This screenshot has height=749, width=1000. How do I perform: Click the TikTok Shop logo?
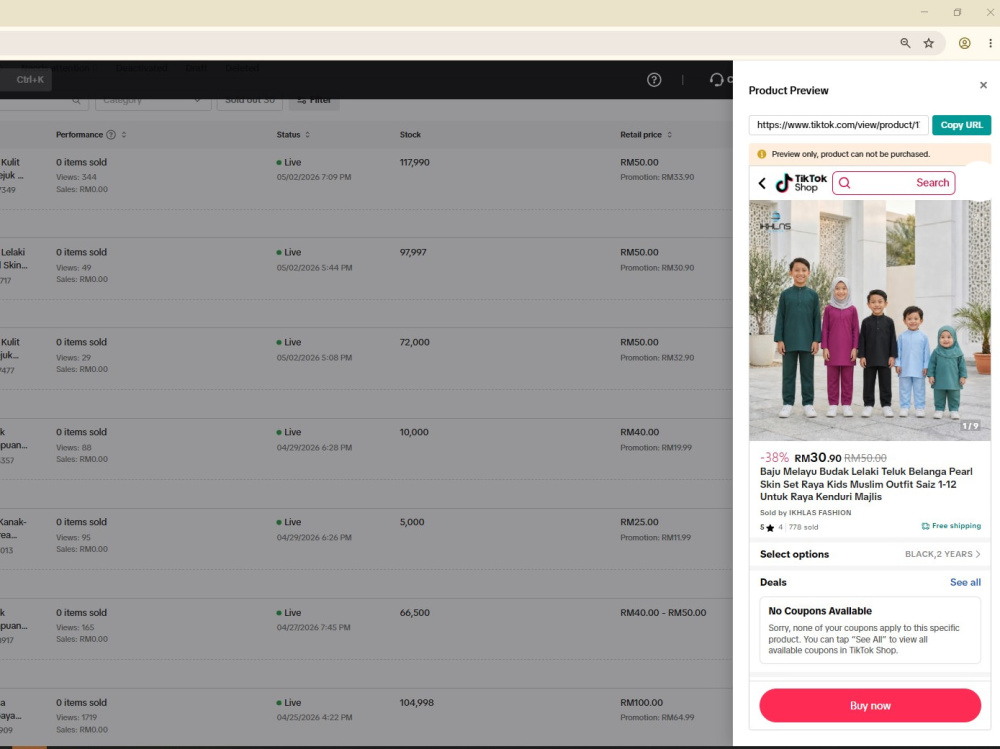[x=801, y=183]
